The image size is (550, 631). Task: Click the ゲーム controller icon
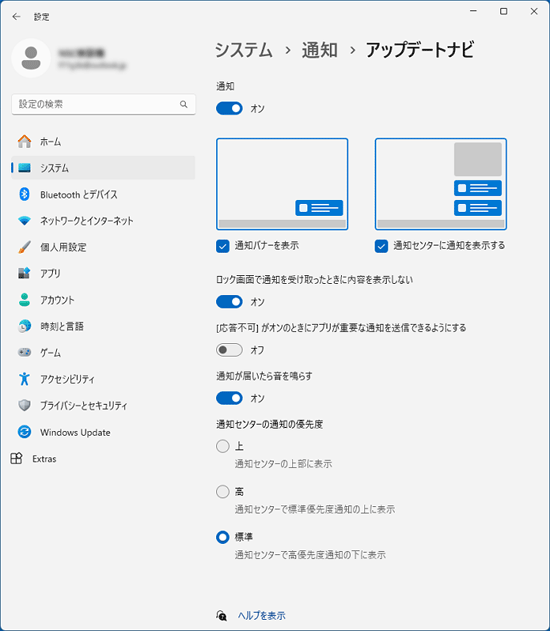25,353
